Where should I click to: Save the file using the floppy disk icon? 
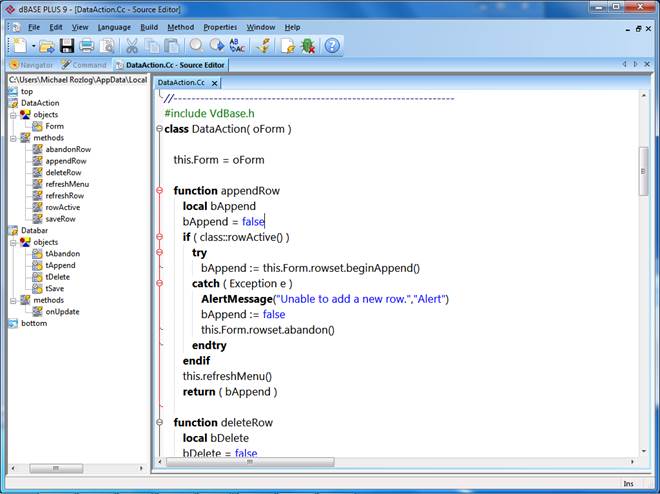click(67, 46)
